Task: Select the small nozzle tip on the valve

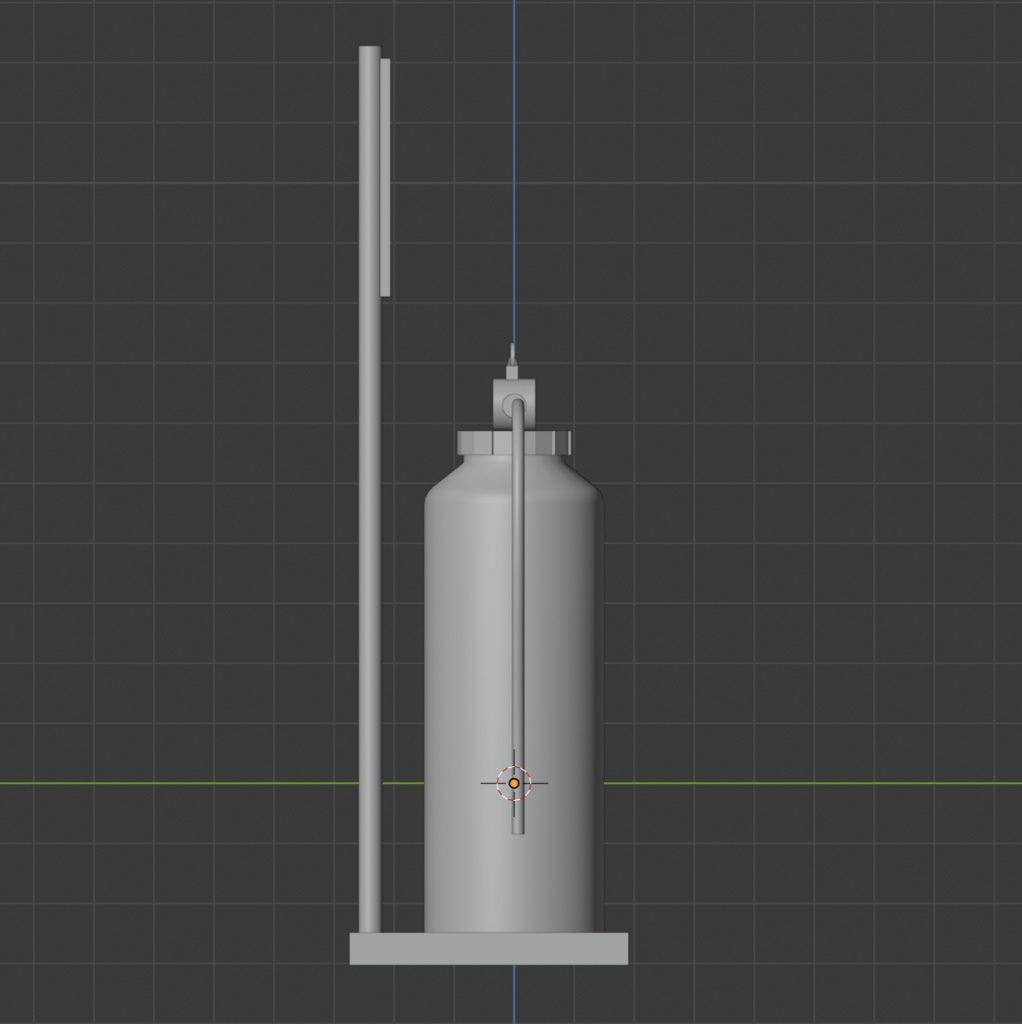Action: pyautogui.click(x=512, y=362)
